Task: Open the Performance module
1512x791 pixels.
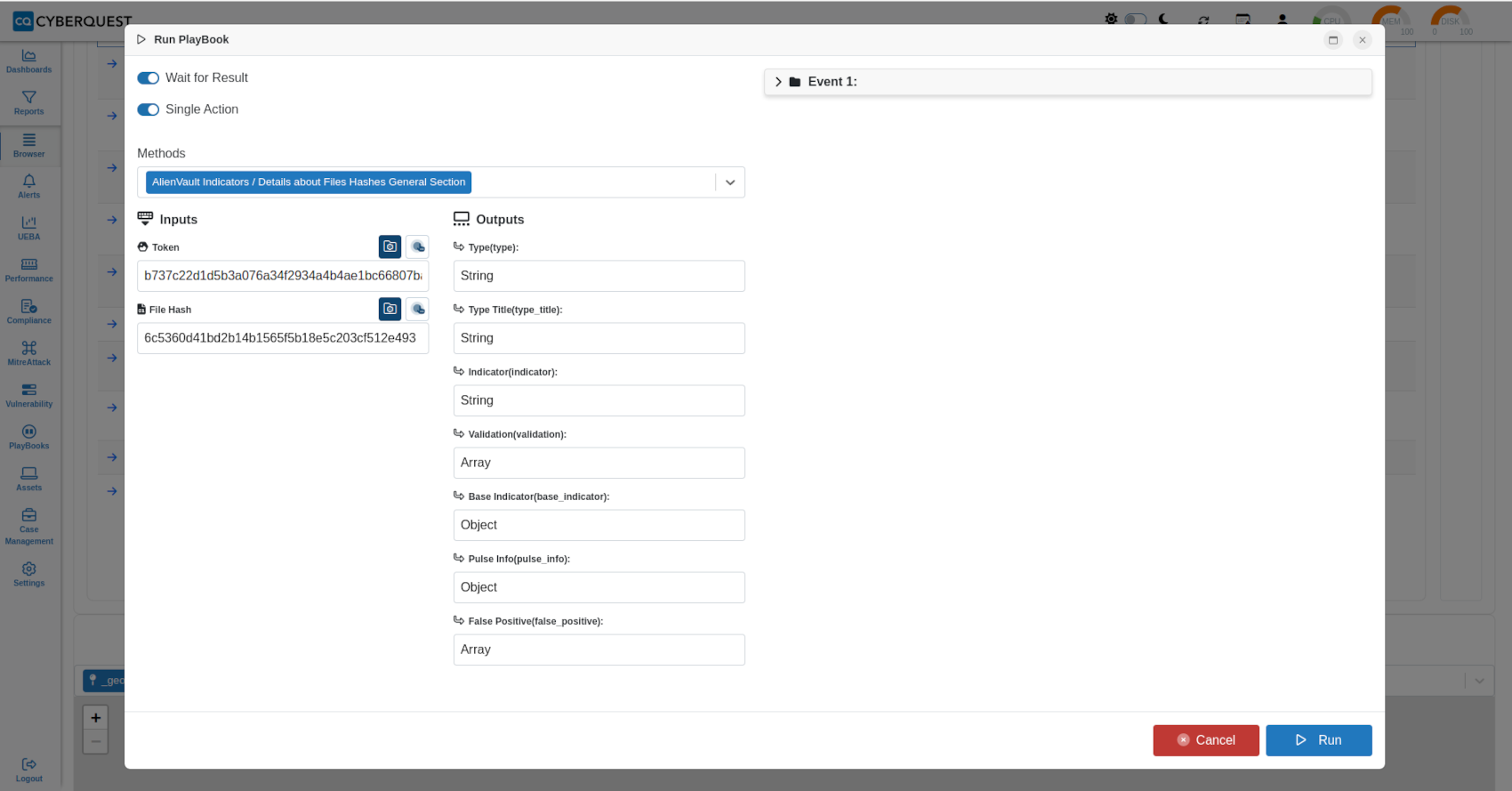Action: (x=29, y=270)
